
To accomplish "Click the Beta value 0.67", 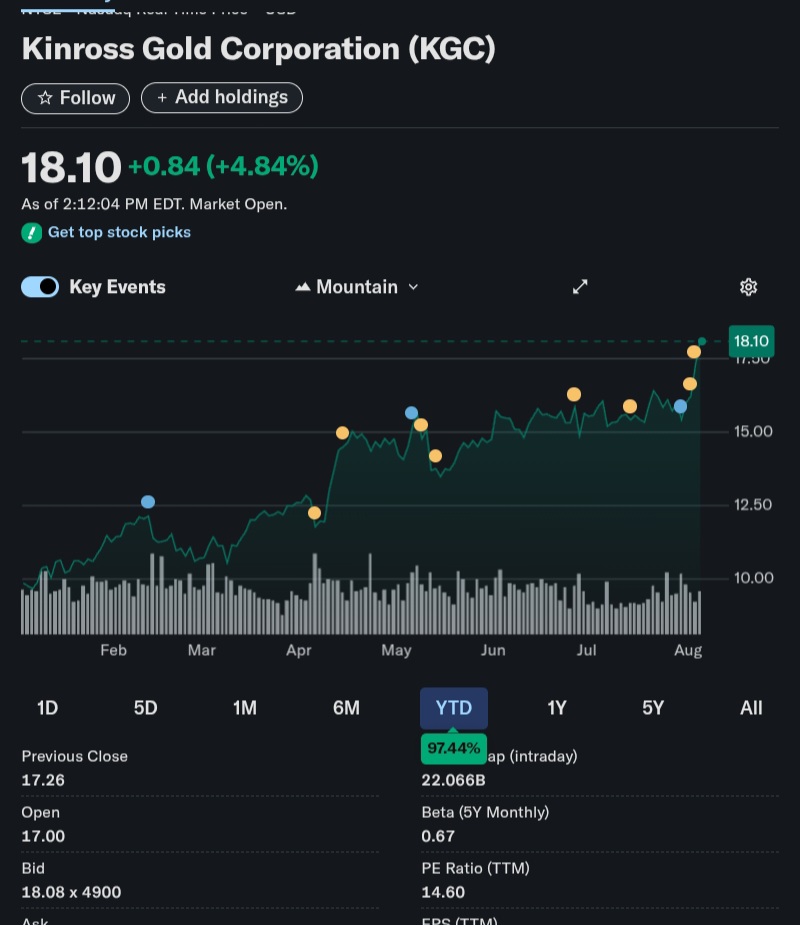I will 438,836.
